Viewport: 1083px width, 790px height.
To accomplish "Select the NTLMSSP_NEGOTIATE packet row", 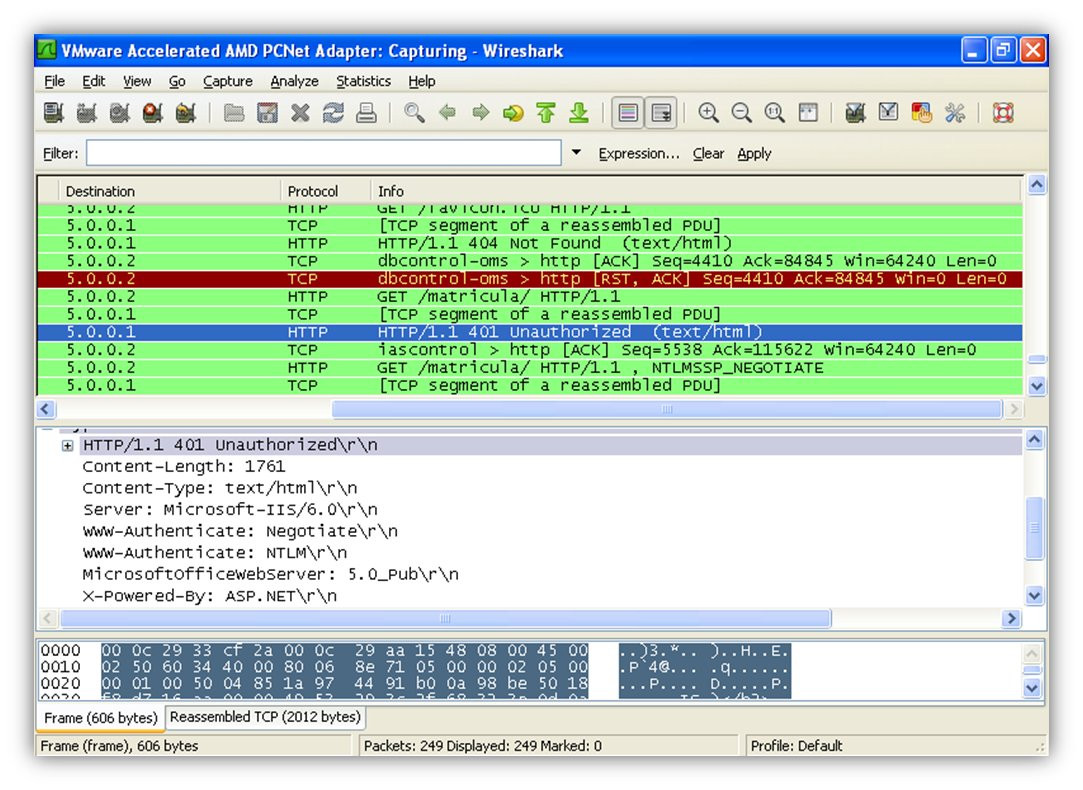I will coord(530,367).
